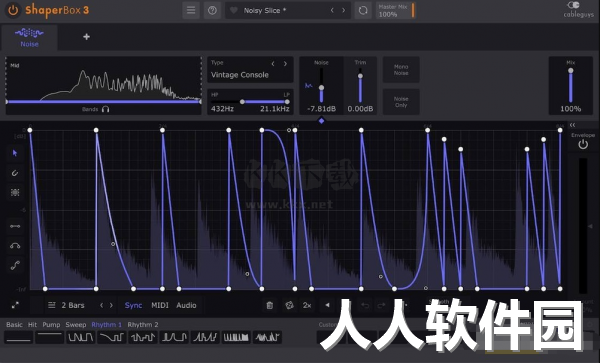Viewport: 600px width, 363px height.
Task: Open the Sweep preset category
Action: click(76, 325)
